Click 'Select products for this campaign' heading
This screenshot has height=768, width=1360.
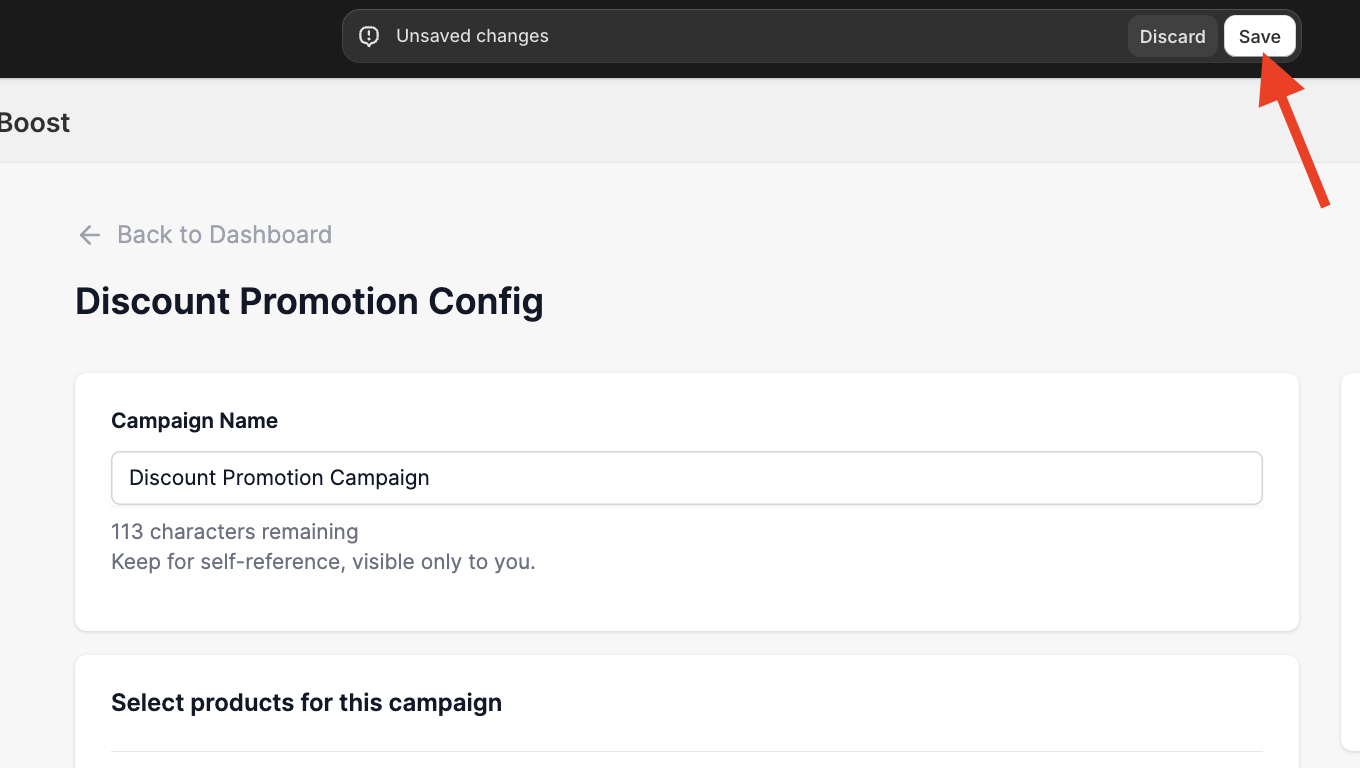pos(306,703)
